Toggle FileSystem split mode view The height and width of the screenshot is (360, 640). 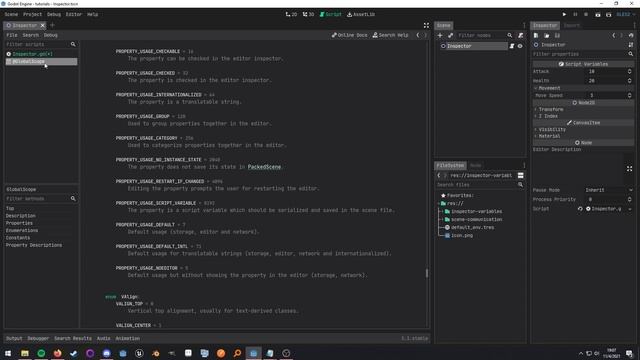tap(520, 176)
